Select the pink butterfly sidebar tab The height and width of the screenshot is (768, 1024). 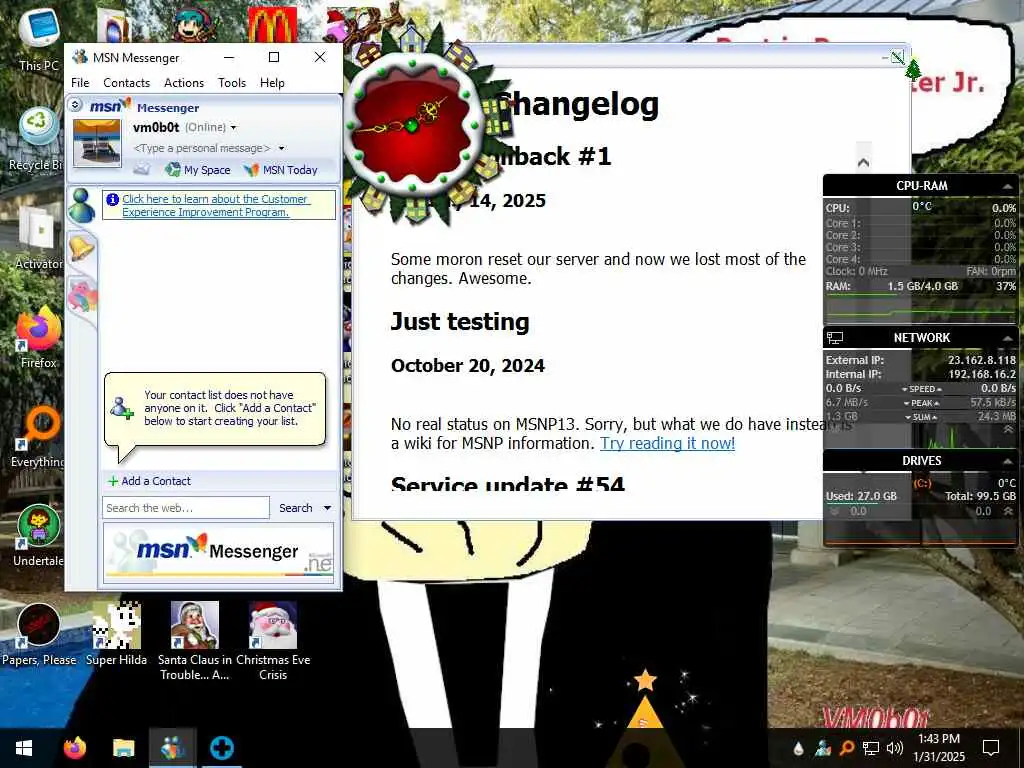pyautogui.click(x=82, y=295)
